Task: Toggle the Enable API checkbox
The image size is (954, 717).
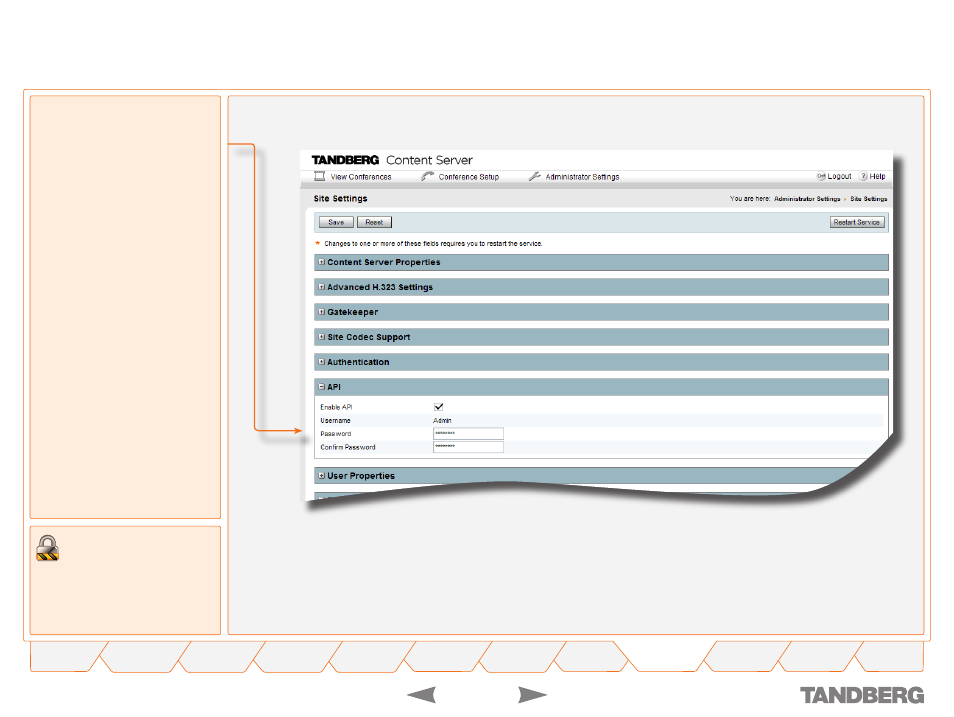Action: (x=439, y=407)
